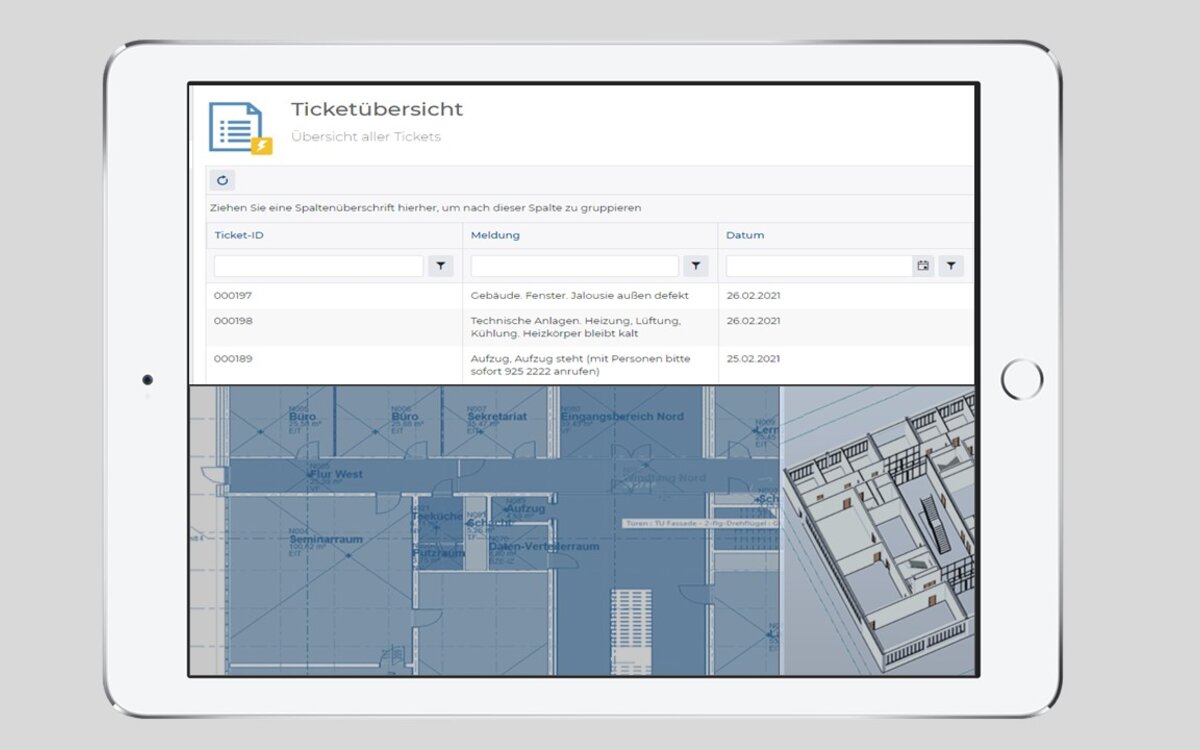1200x750 pixels.
Task: Select Teeküche room on the floor plan
Action: click(x=438, y=516)
